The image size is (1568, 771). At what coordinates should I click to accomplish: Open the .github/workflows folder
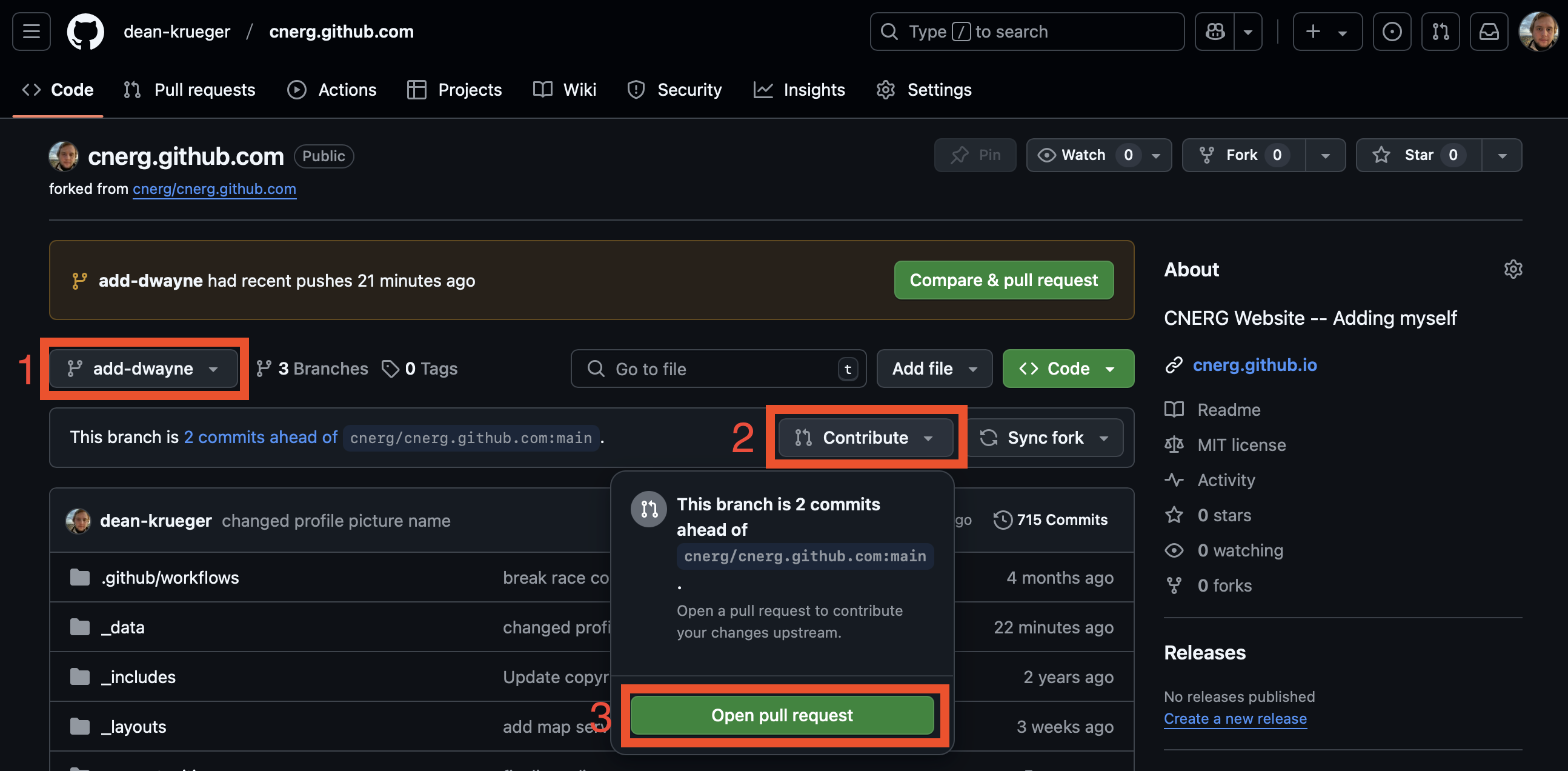click(170, 577)
